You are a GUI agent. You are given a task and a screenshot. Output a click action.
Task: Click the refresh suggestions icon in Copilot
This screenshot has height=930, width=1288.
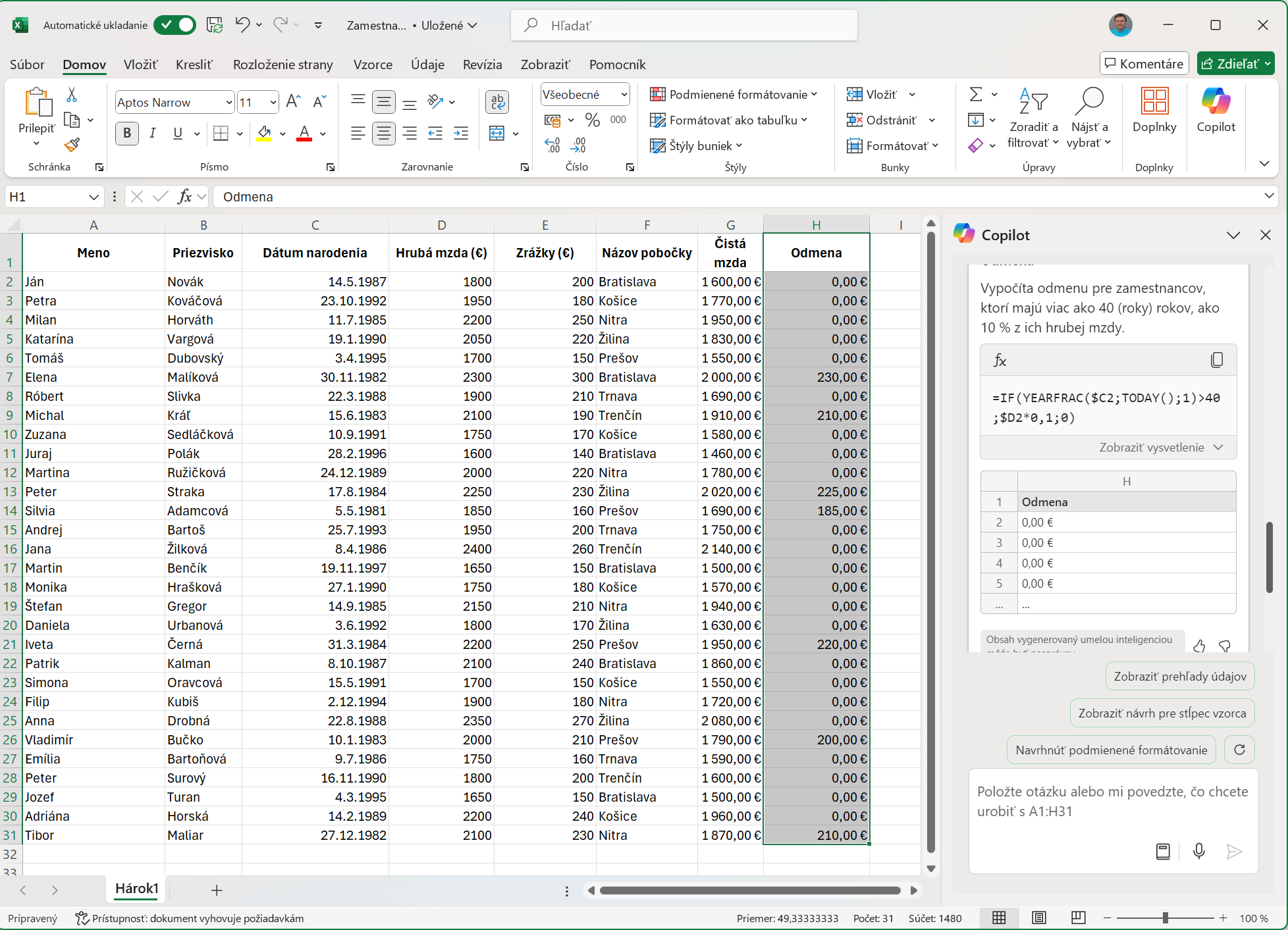tap(1239, 750)
